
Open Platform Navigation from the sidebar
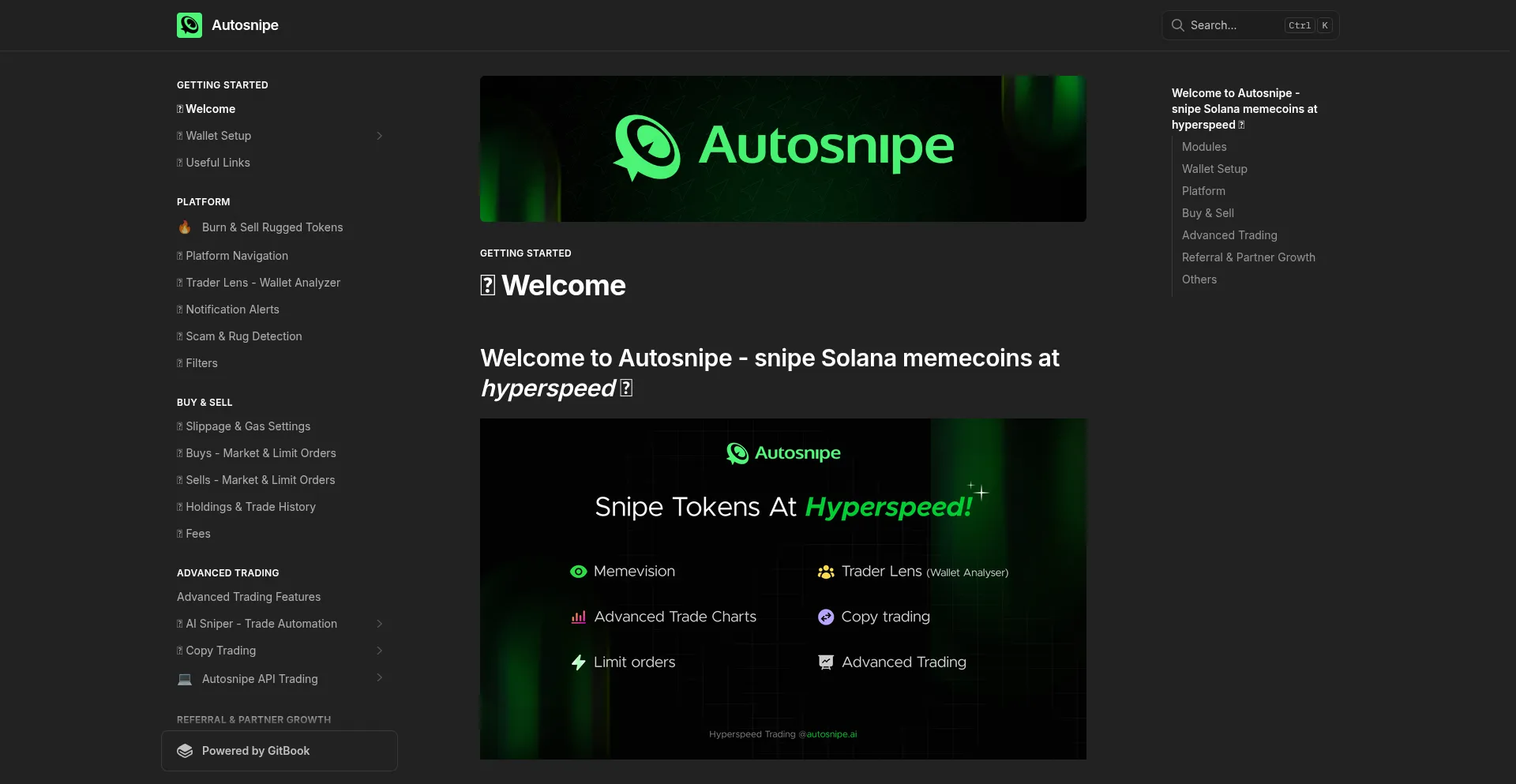point(237,256)
